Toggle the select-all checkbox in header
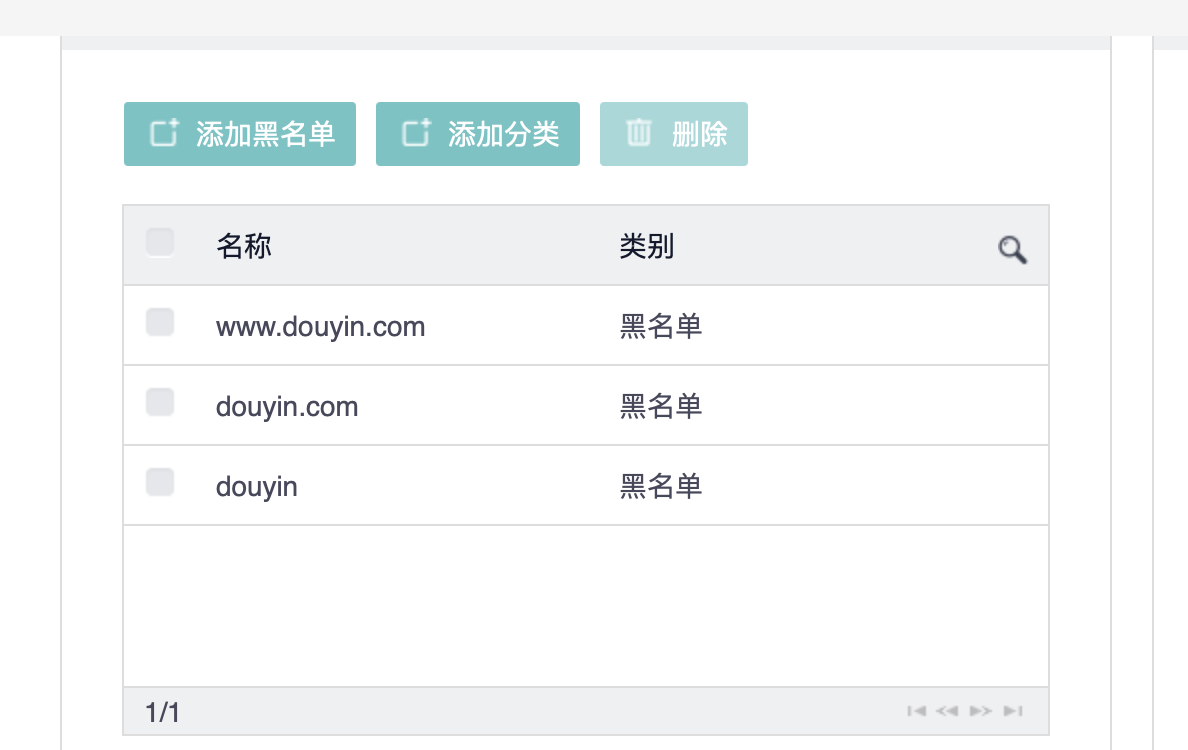Screen dimensions: 1188x750 tap(160, 243)
